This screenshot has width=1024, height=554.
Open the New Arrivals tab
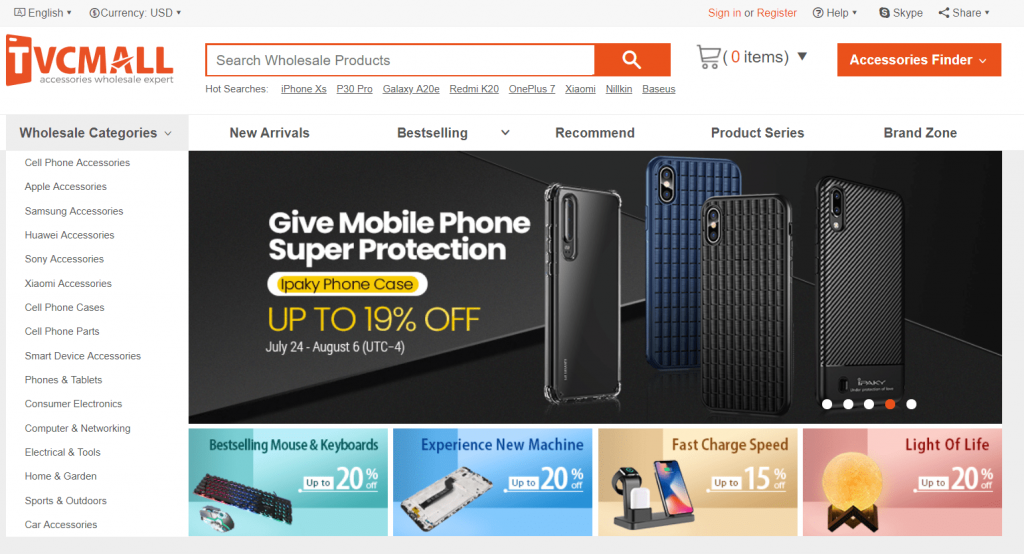point(269,133)
